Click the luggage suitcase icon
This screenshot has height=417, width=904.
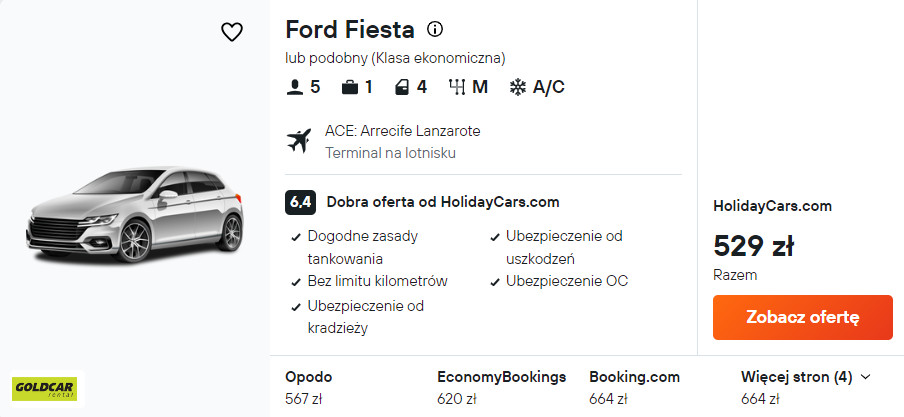coord(349,87)
